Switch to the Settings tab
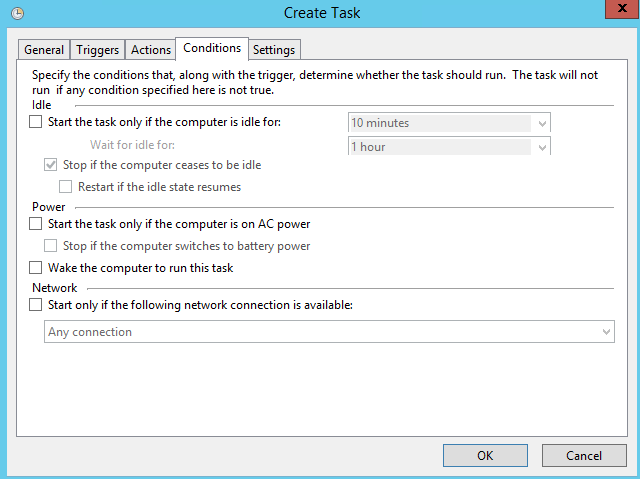Image resolution: width=640 pixels, height=479 pixels. (274, 50)
